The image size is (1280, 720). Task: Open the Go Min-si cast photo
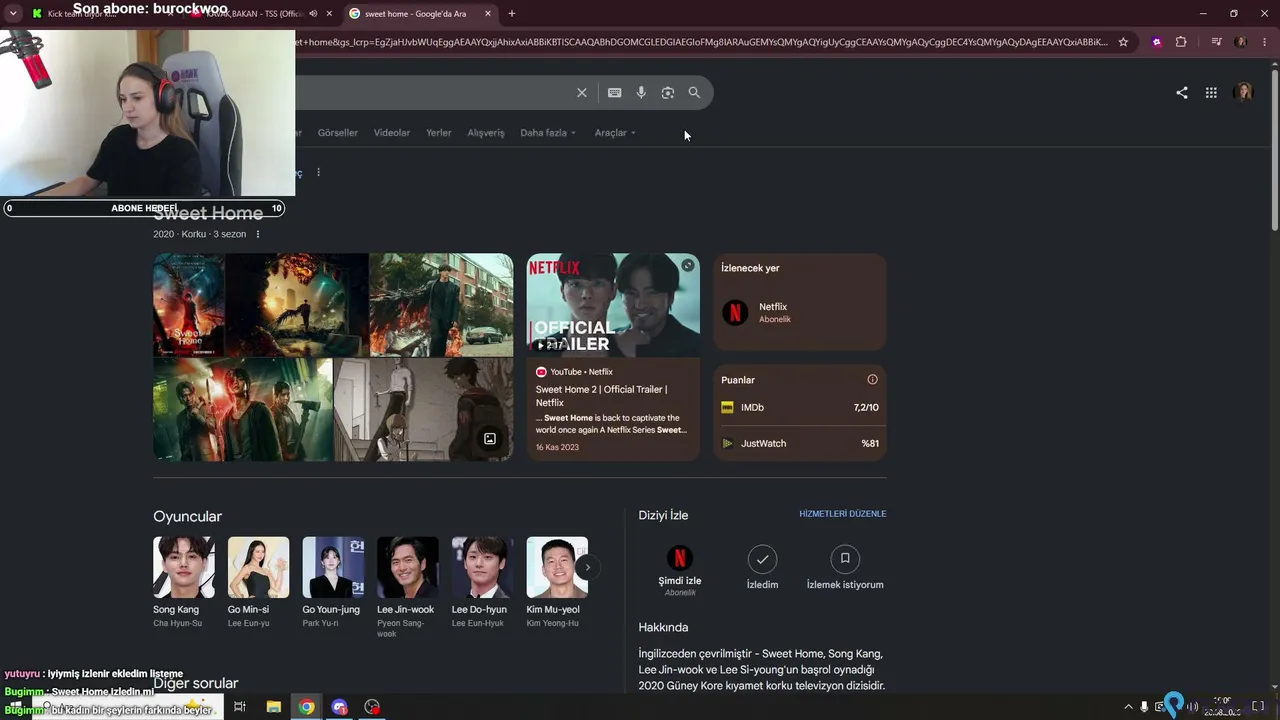[258, 567]
